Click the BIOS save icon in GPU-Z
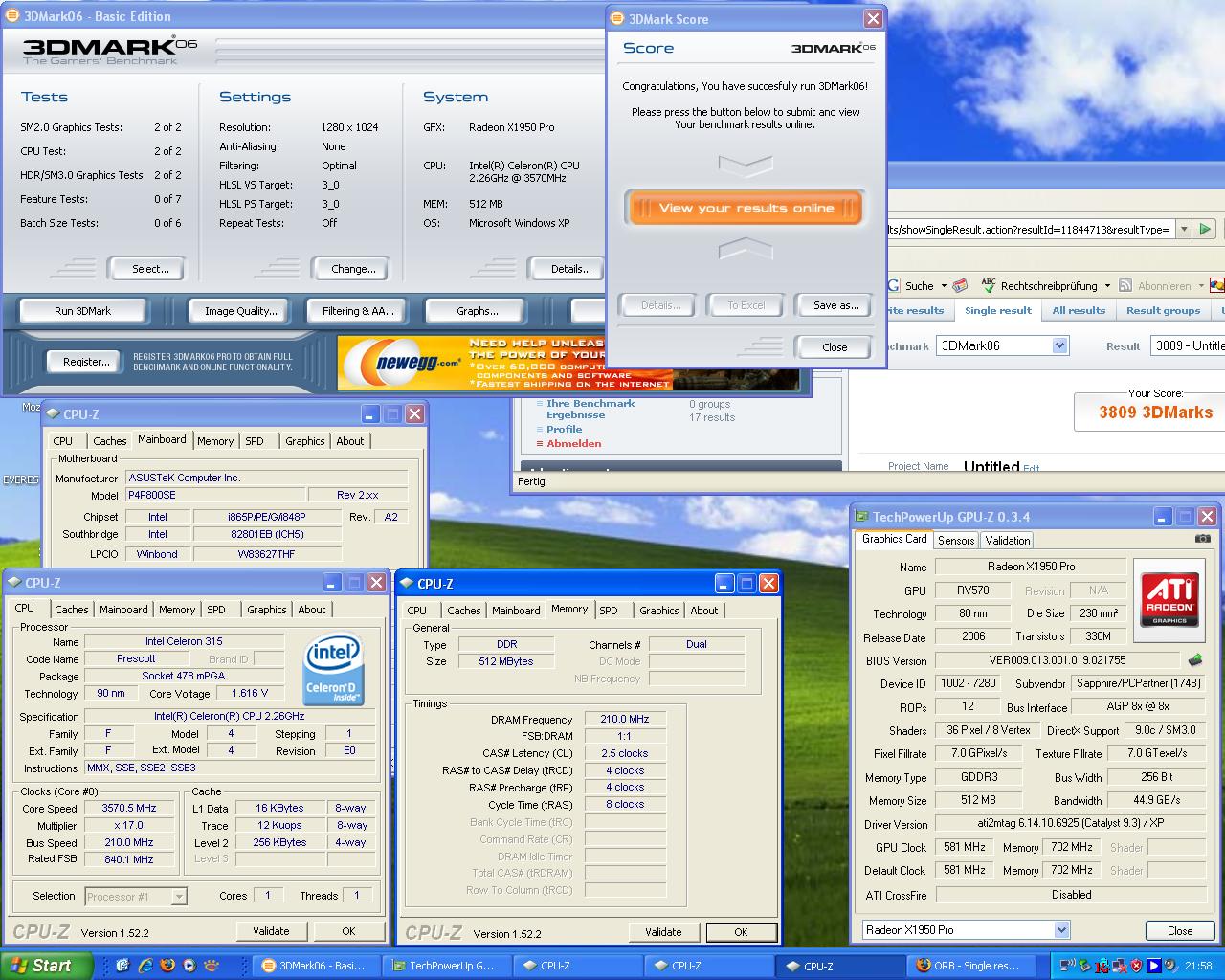The width and height of the screenshot is (1225, 980). click(x=1194, y=660)
